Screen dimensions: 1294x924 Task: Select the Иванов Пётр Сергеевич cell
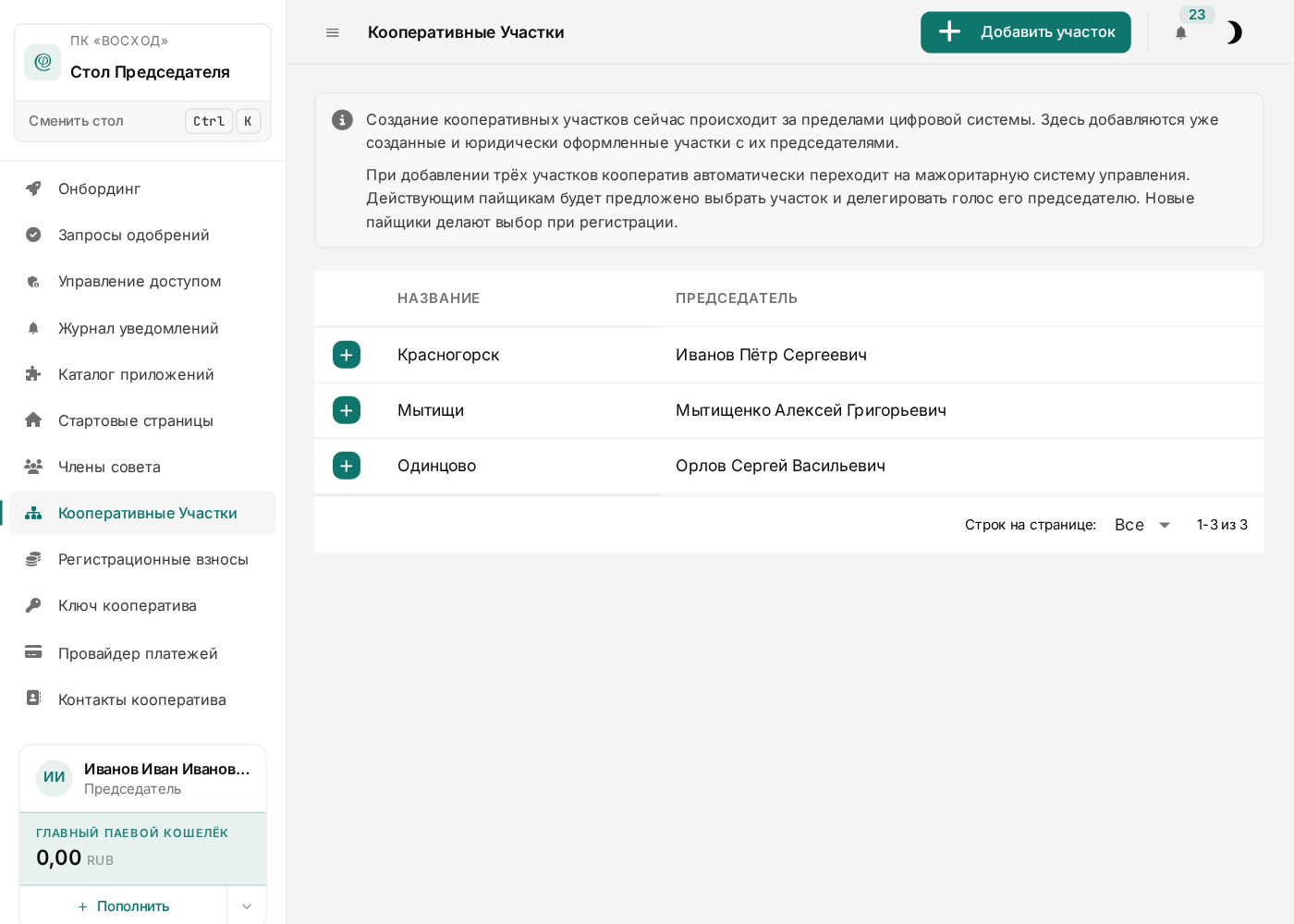click(x=771, y=355)
